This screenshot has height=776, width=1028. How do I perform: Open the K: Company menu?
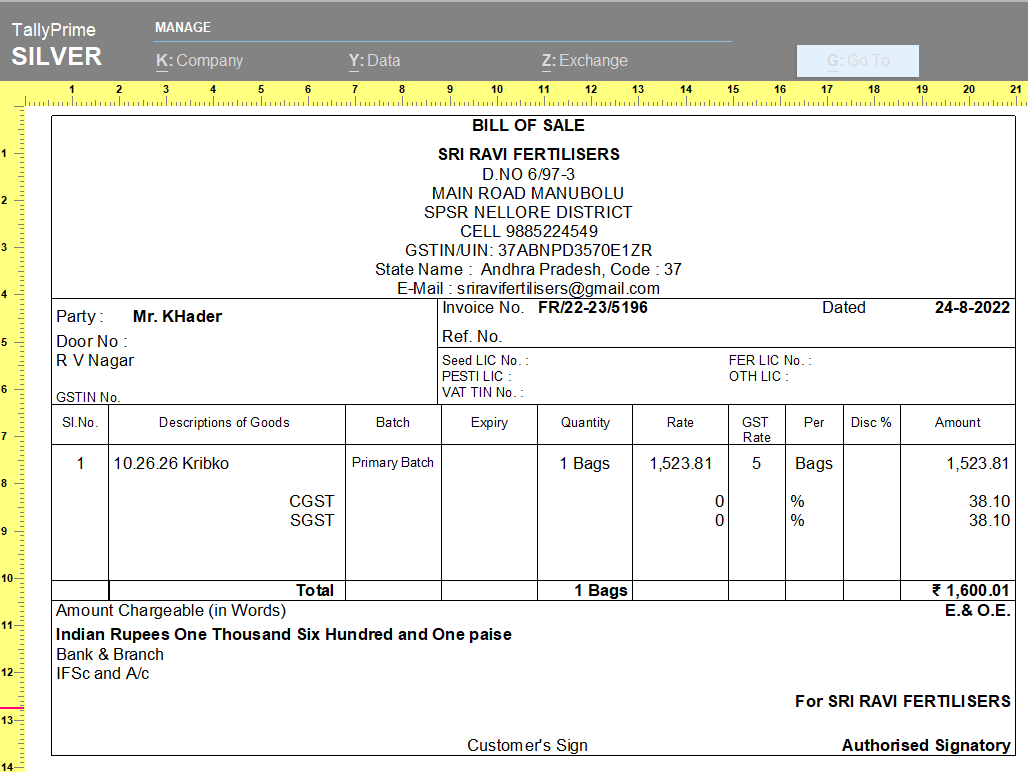coord(199,61)
